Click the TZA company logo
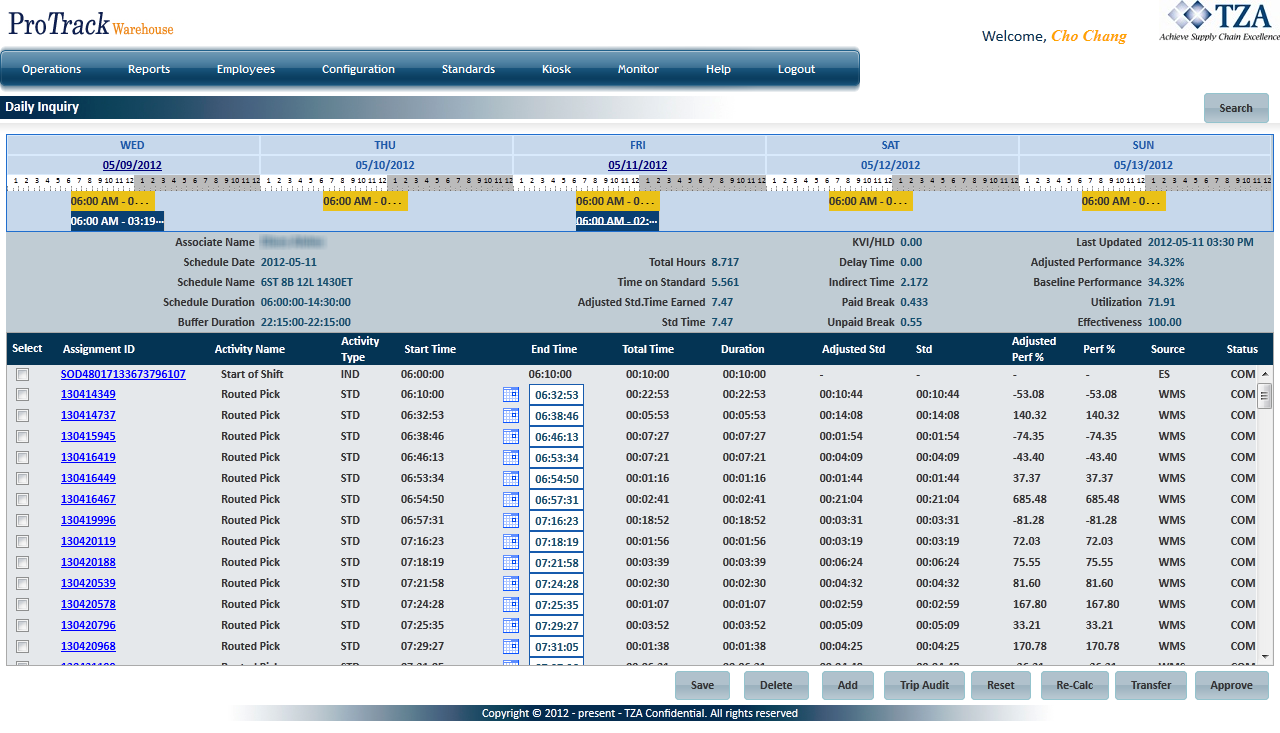 point(1219,21)
